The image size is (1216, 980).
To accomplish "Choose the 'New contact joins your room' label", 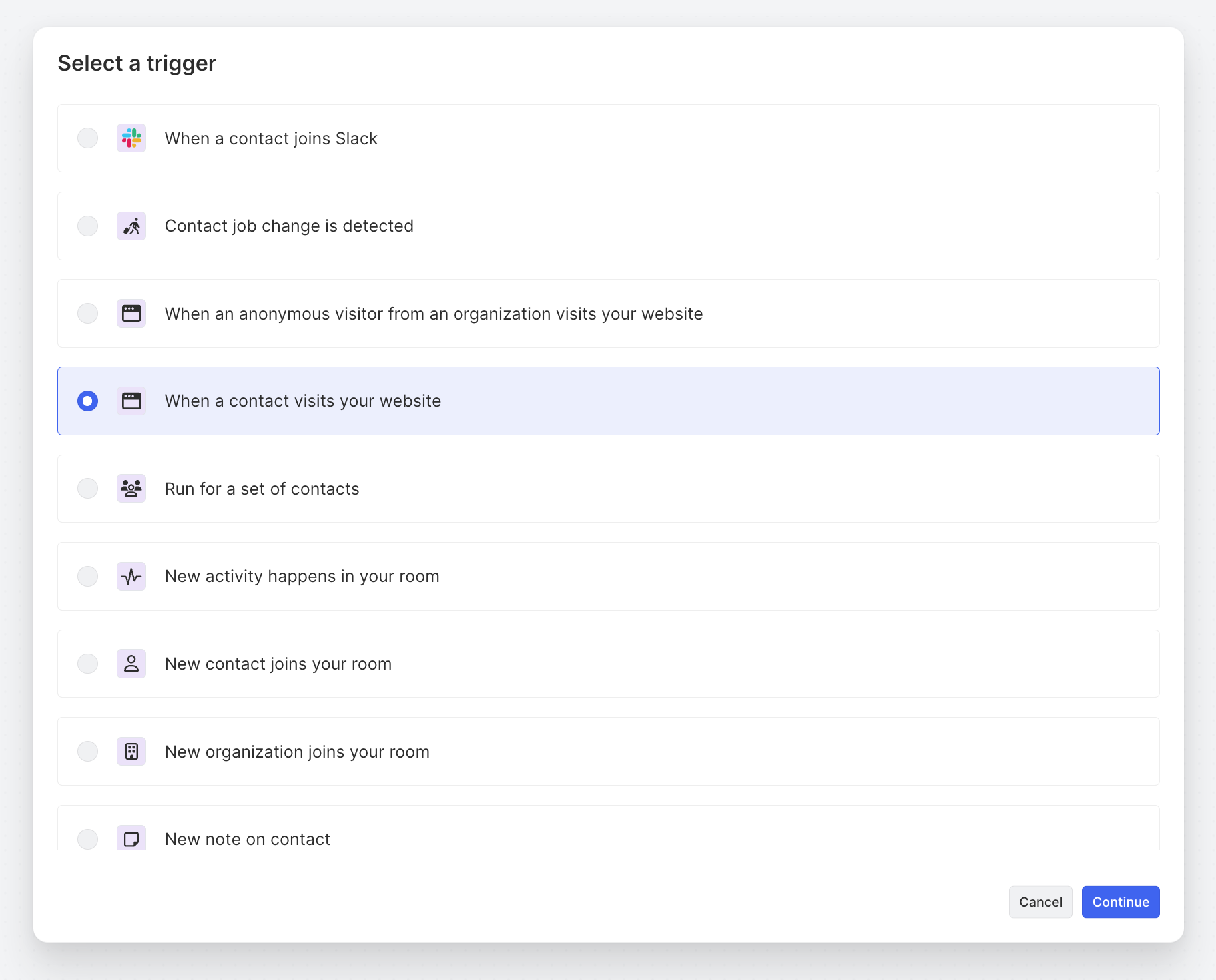I will pos(278,664).
